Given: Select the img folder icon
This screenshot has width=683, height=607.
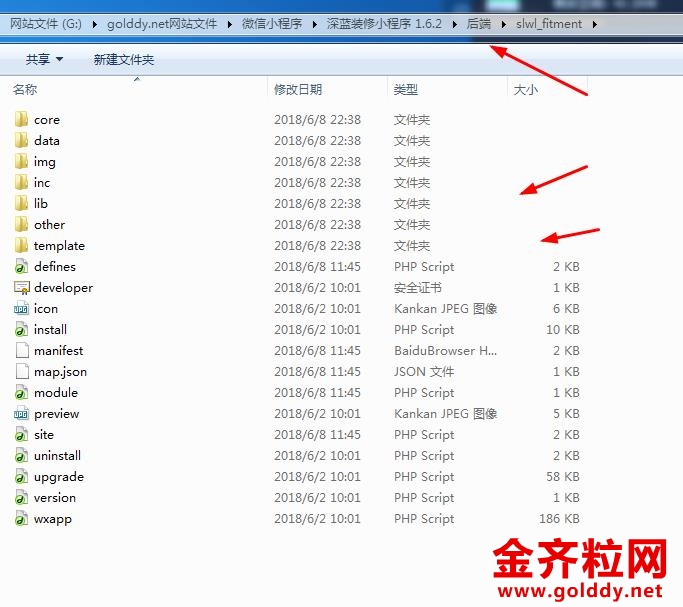Looking at the screenshot, I should [21, 161].
